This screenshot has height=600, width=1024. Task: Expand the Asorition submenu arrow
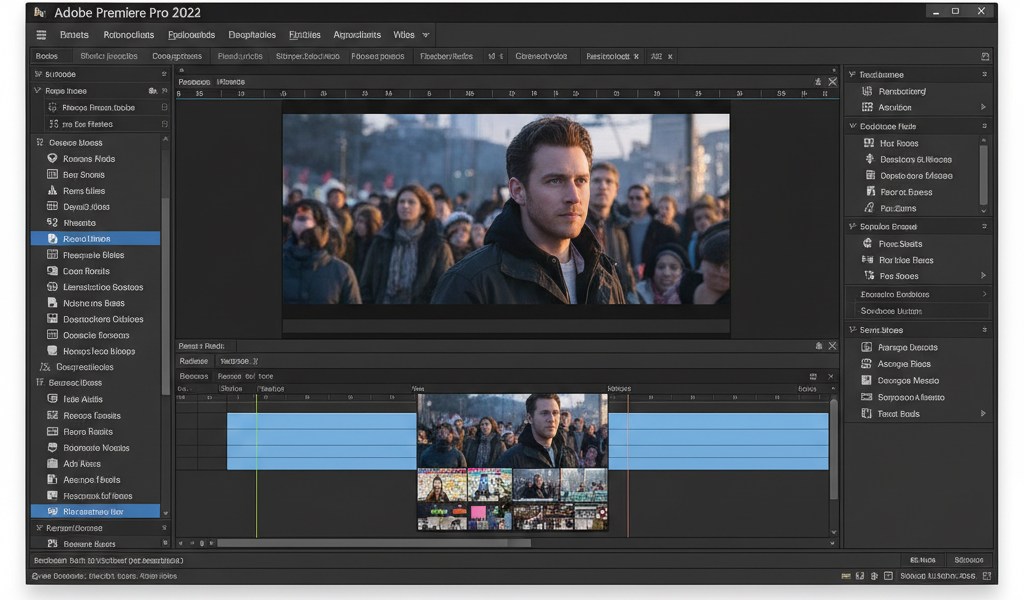coord(984,106)
